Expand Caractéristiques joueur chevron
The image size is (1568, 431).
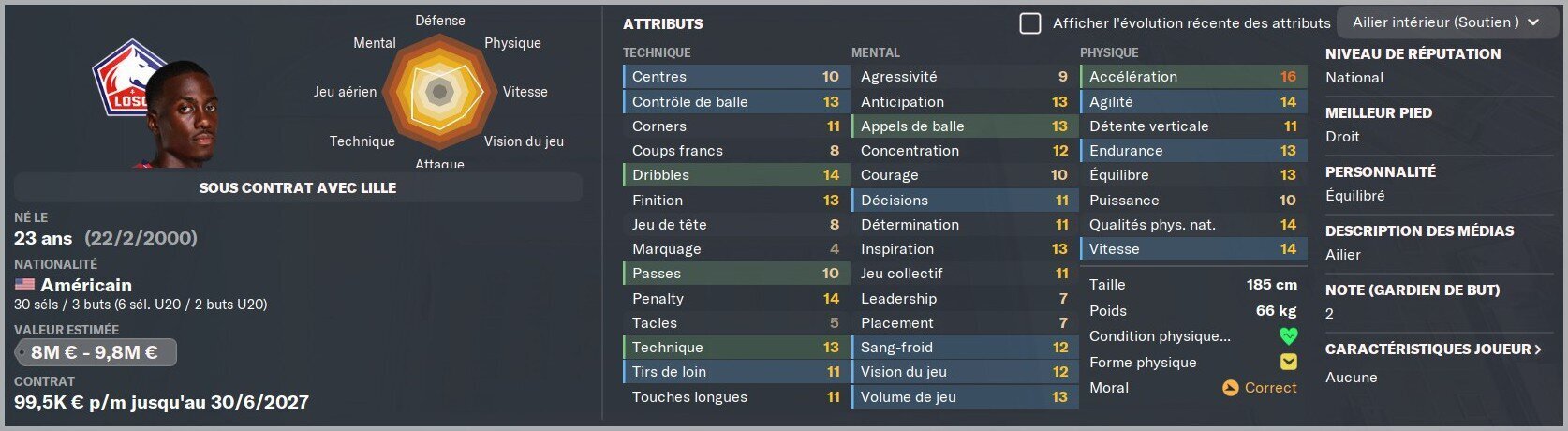1536,349
